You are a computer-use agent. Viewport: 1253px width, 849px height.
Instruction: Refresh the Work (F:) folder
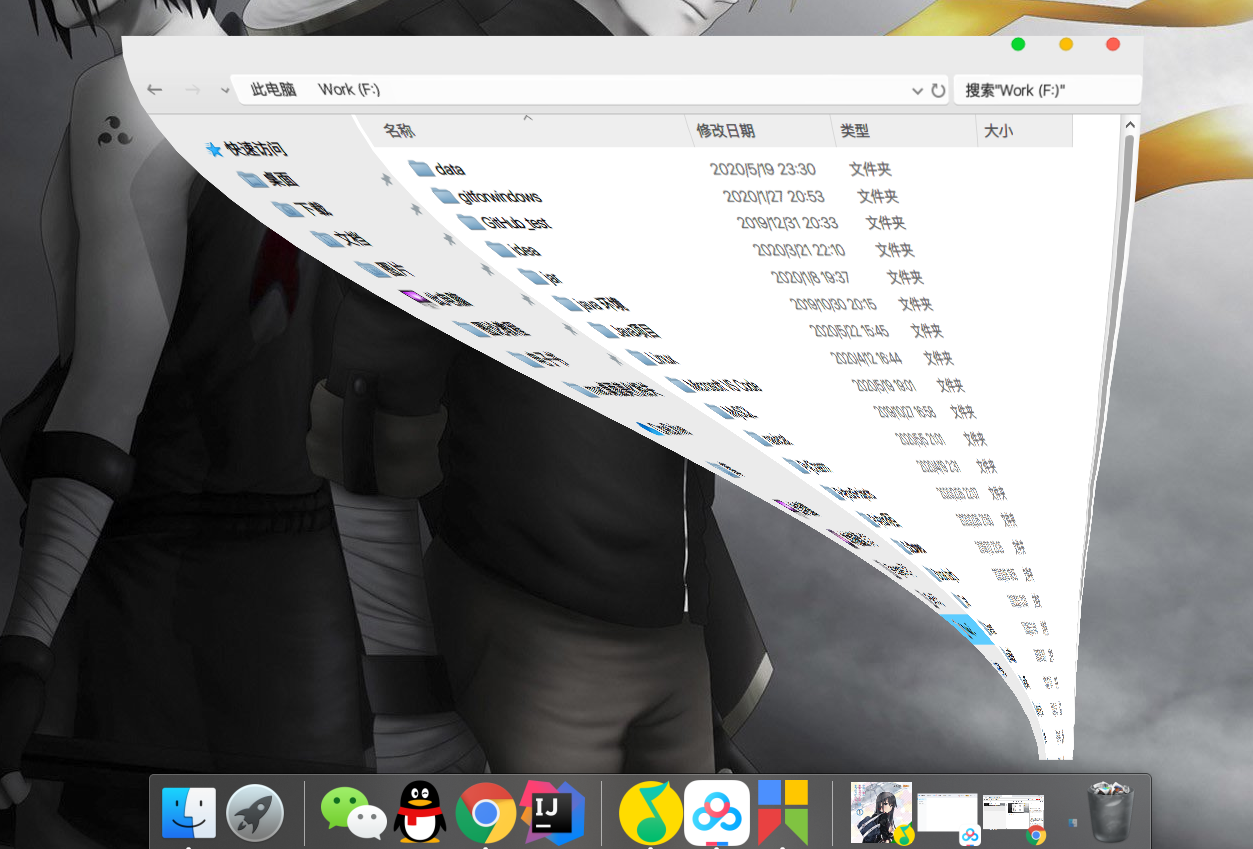(x=938, y=90)
